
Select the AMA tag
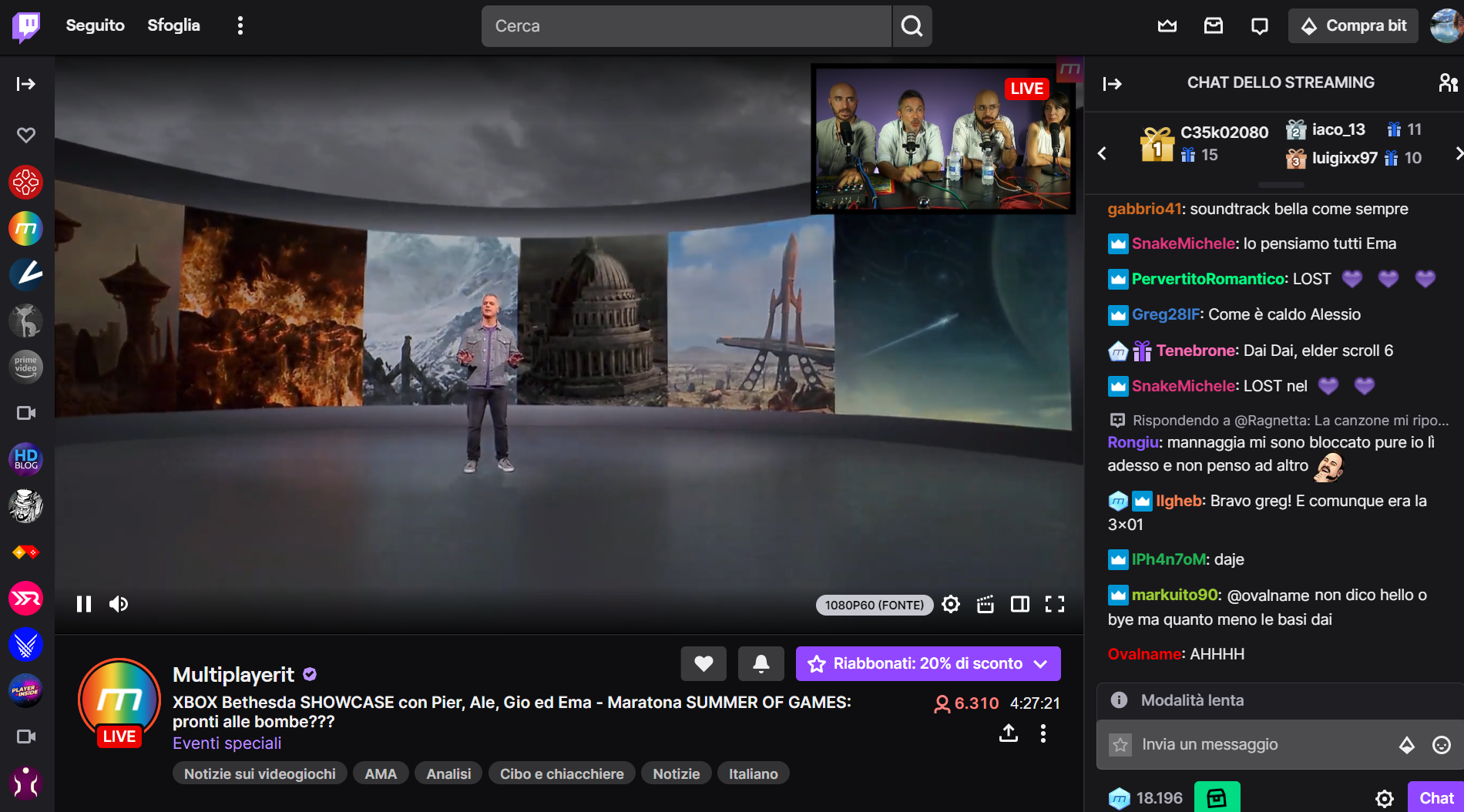point(381,773)
